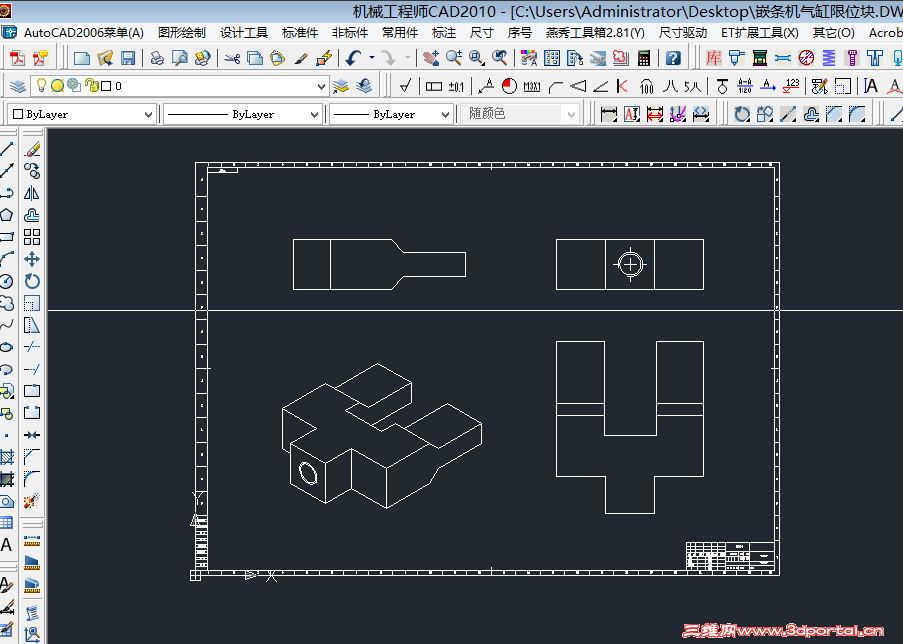903x644 pixels.
Task: Click the Cut scissors icon
Action: [233, 58]
